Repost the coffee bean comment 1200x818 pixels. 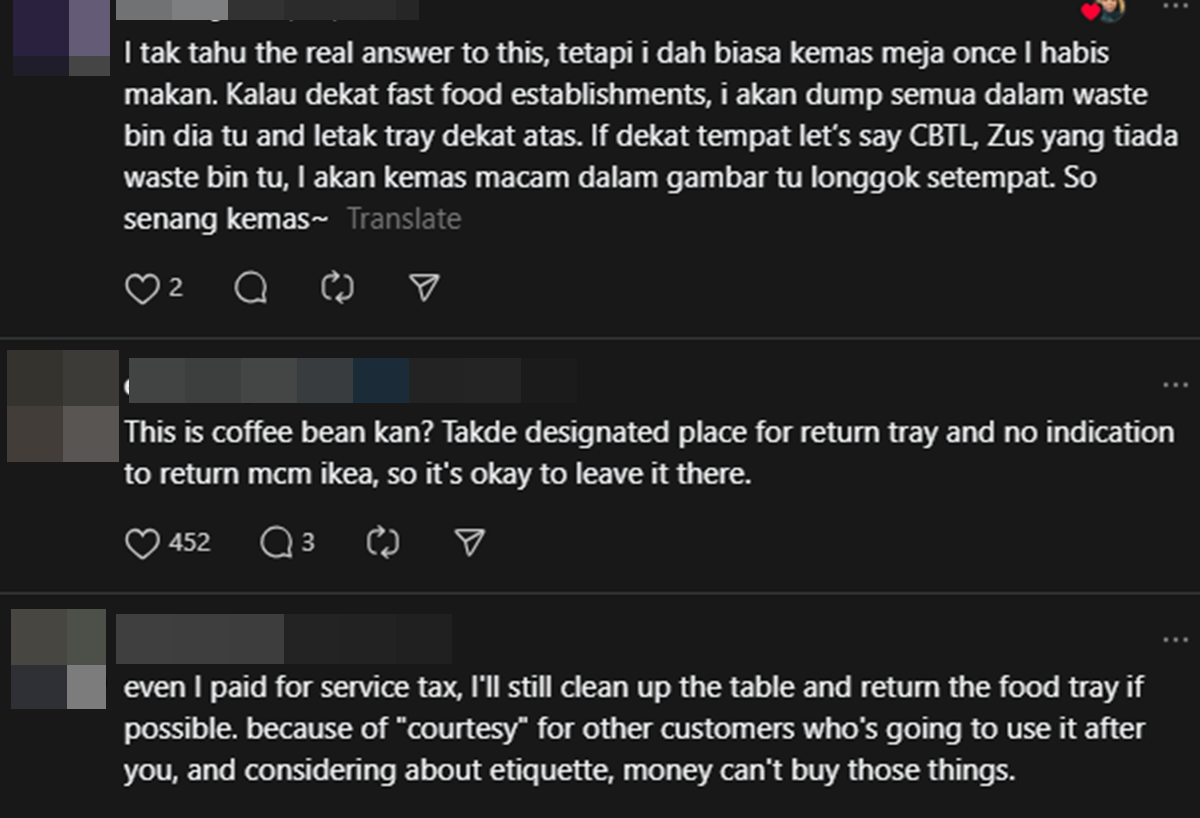(383, 543)
